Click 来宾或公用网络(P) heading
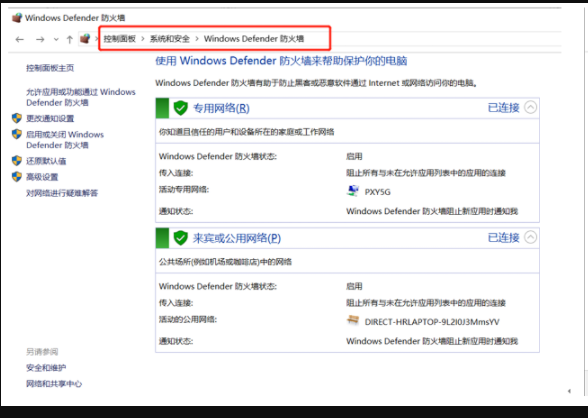The height and width of the screenshot is (418, 588). click(x=237, y=238)
